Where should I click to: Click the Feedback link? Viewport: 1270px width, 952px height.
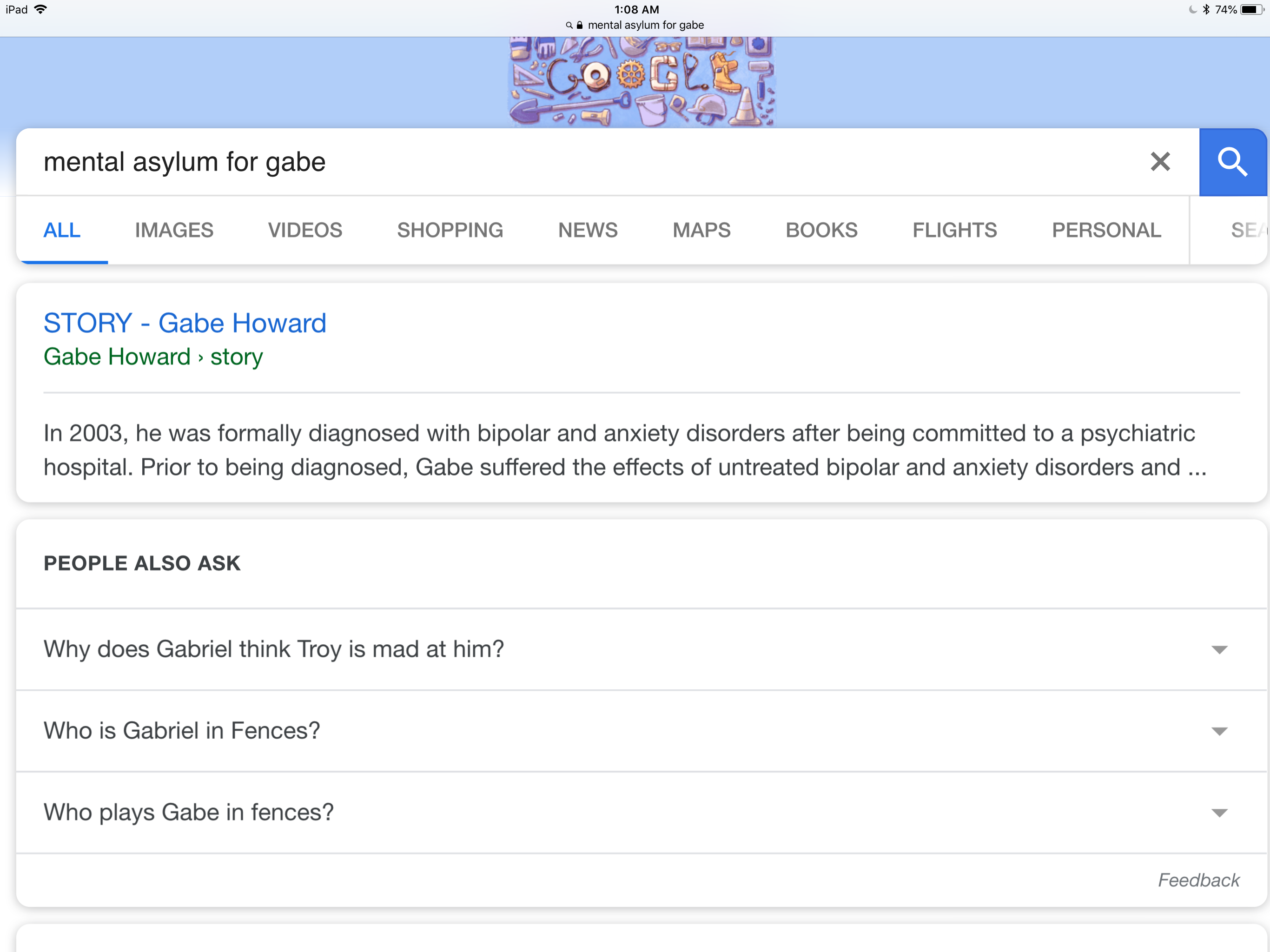point(1198,880)
